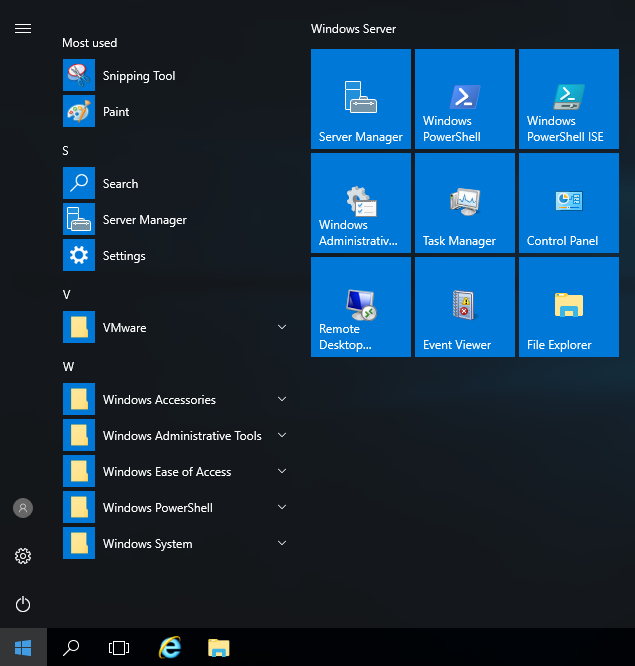Launch the Windows PowerShell tile
The width and height of the screenshot is (635, 666).
point(465,99)
